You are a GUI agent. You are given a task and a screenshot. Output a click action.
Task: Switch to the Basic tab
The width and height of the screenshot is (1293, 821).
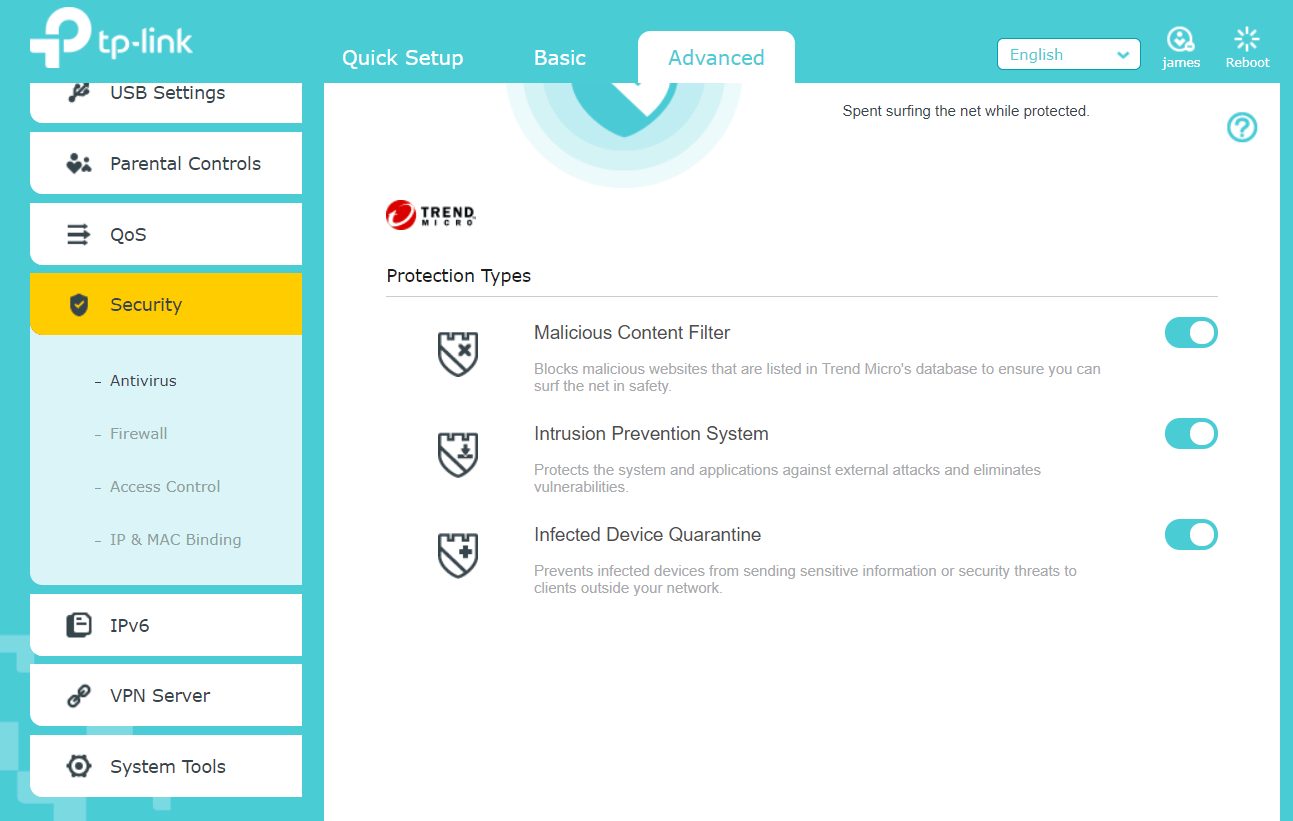(559, 58)
